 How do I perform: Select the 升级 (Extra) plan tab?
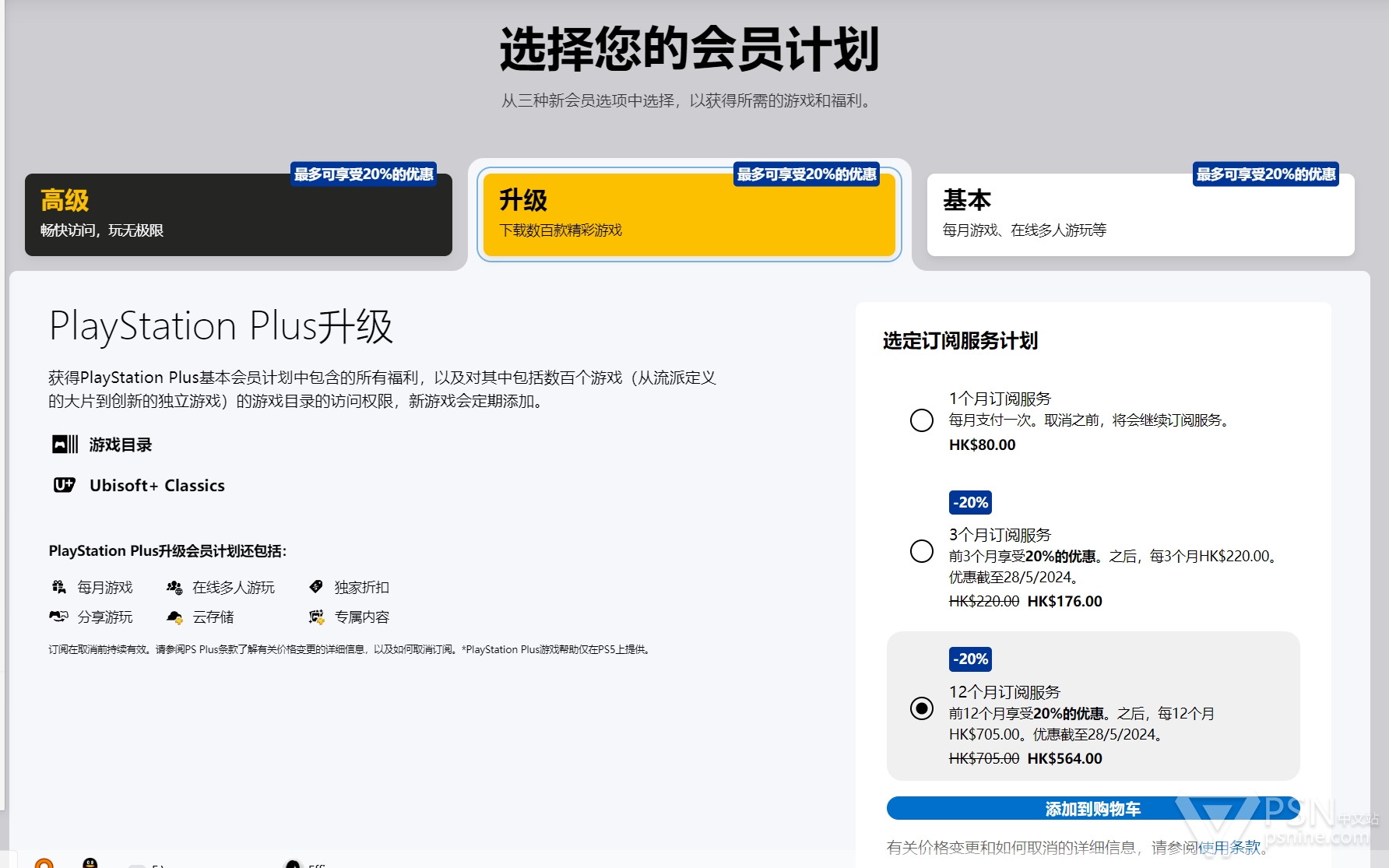click(x=689, y=215)
